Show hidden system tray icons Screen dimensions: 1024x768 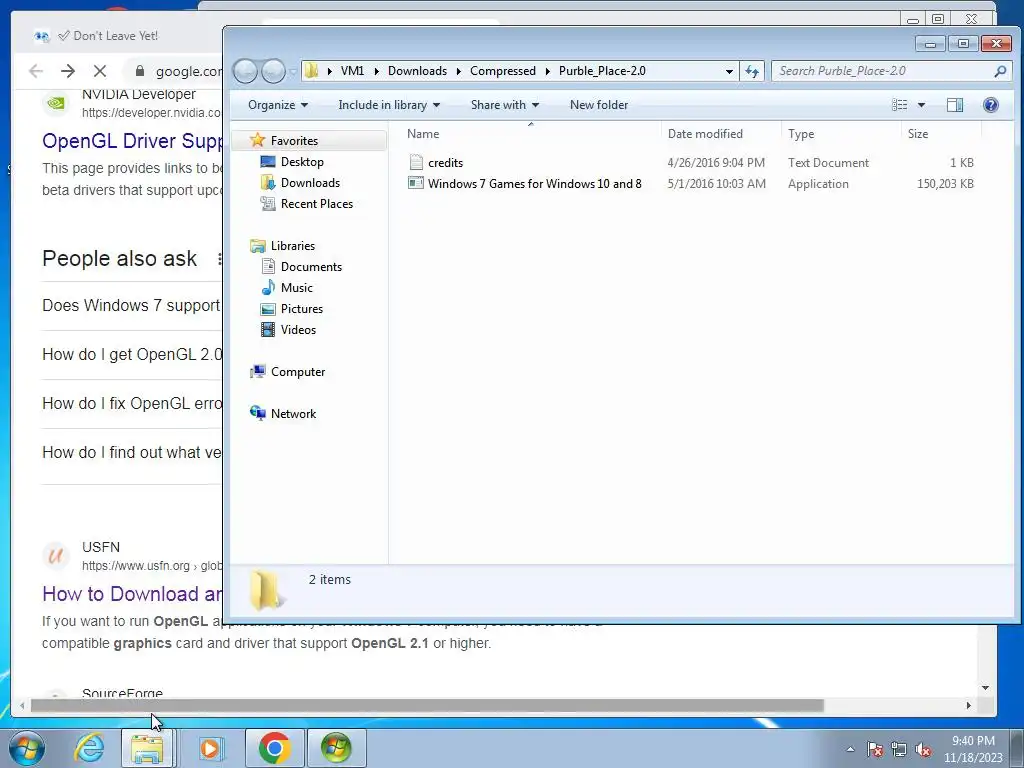pos(850,749)
